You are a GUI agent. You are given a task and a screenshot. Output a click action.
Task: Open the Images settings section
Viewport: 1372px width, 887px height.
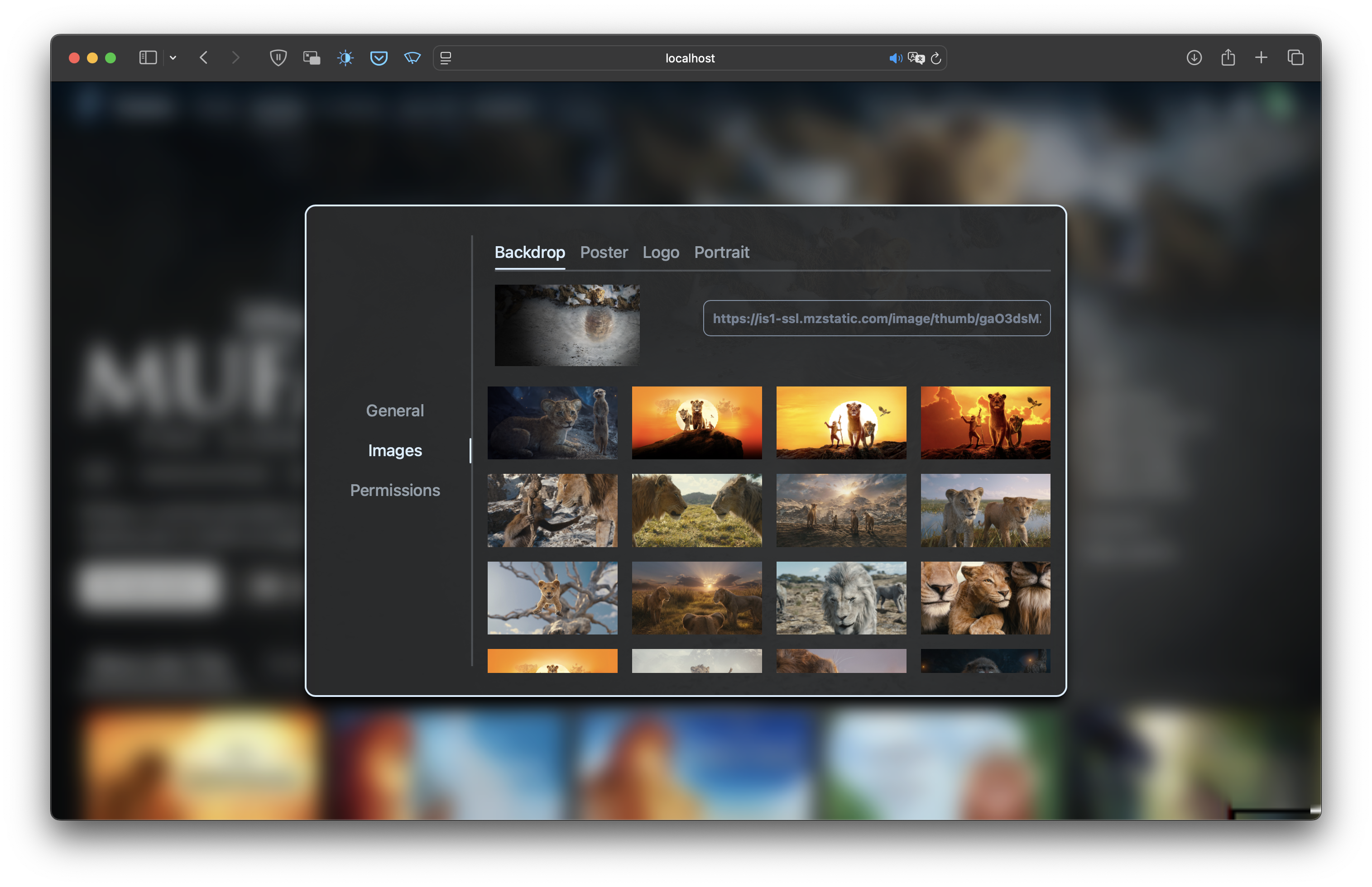[x=395, y=450]
